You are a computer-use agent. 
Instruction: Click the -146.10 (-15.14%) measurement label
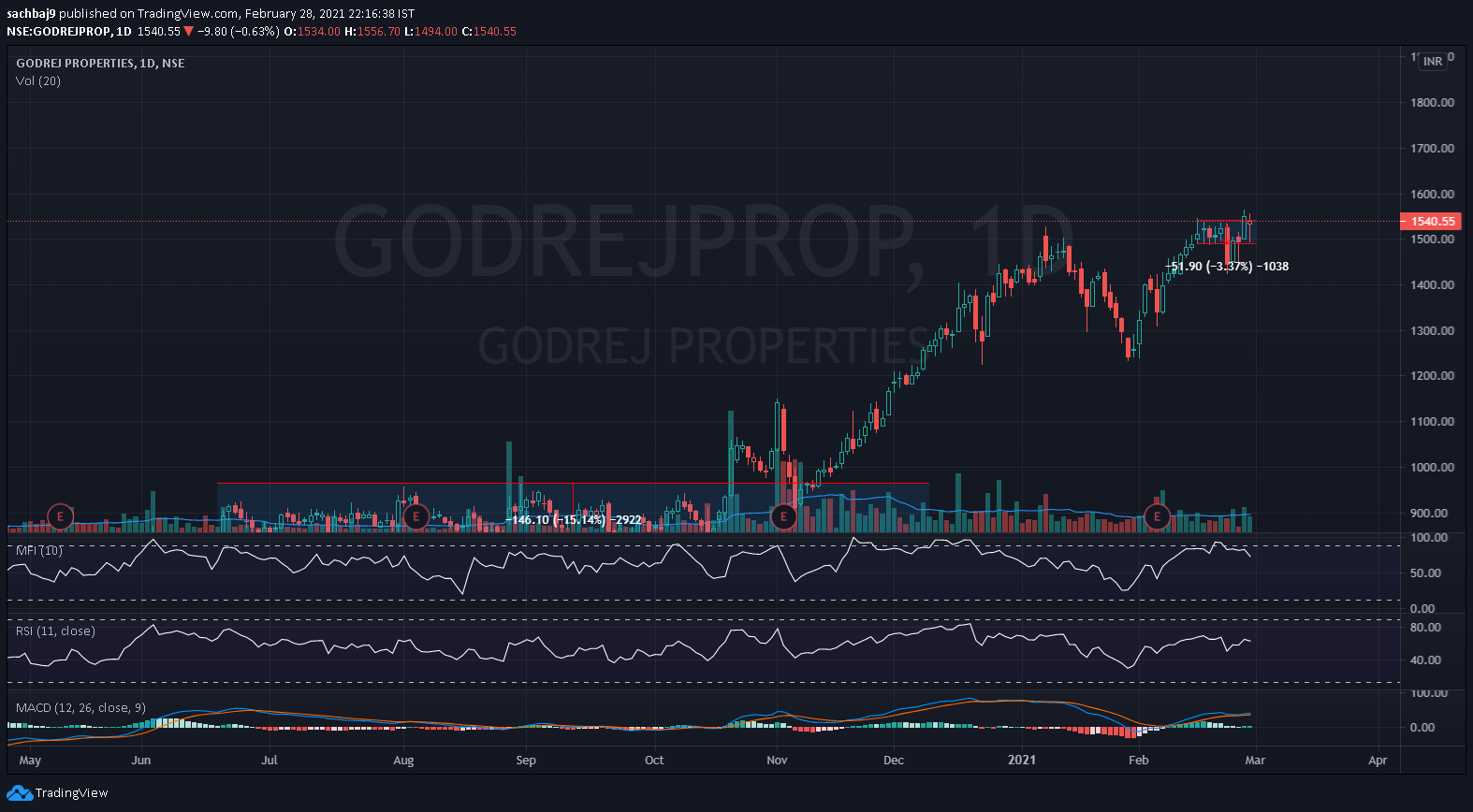coord(575,519)
